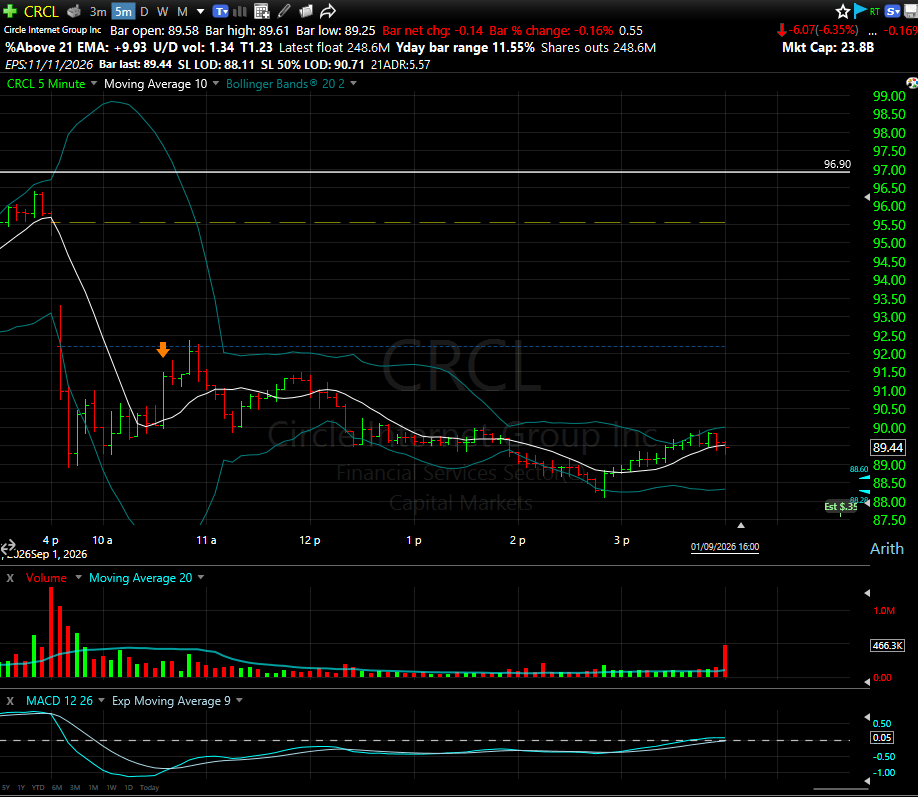
Task: Click the green plus add-symbol icon
Action: coord(10,11)
